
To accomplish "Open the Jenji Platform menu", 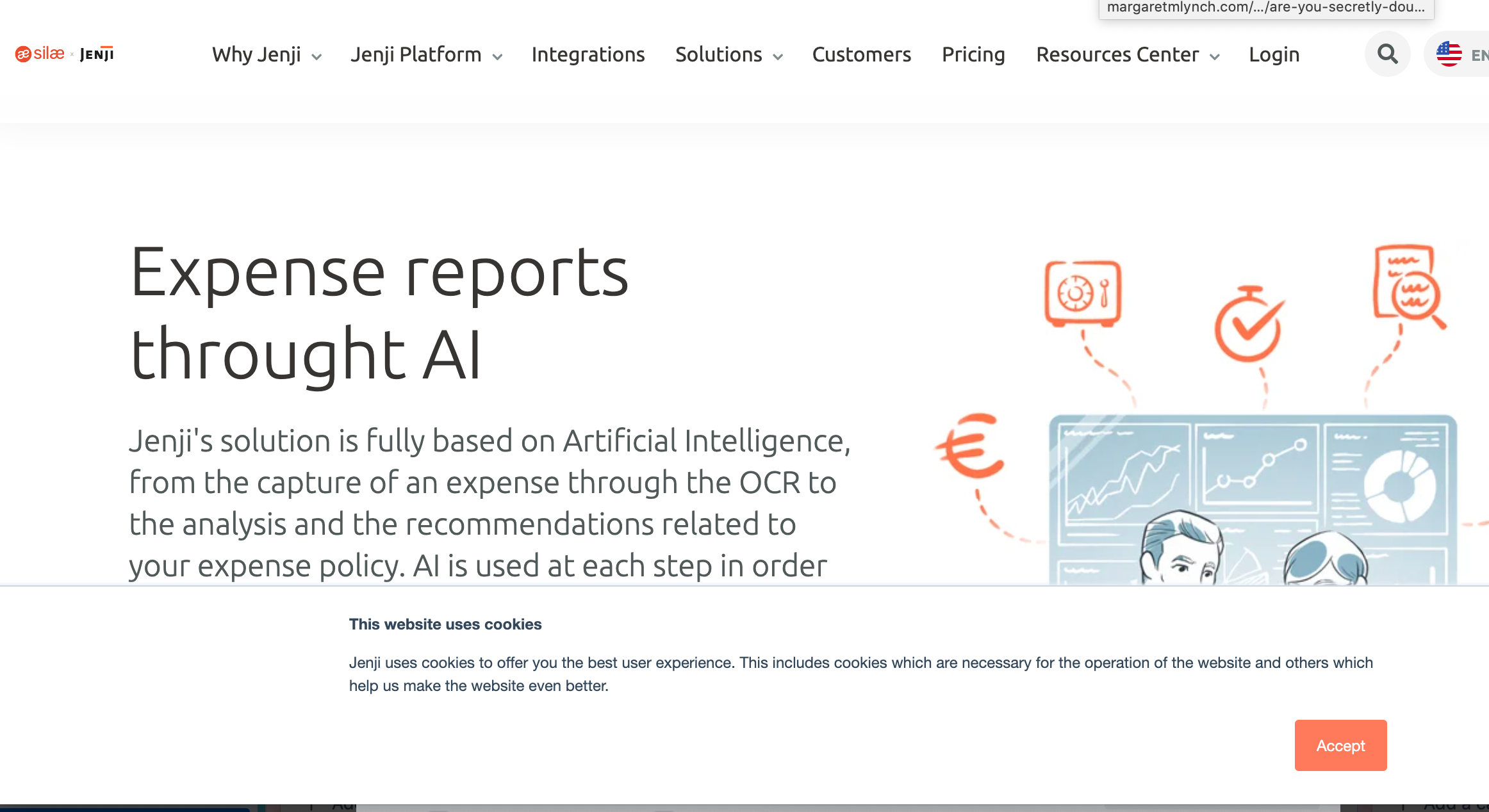I will (x=416, y=55).
